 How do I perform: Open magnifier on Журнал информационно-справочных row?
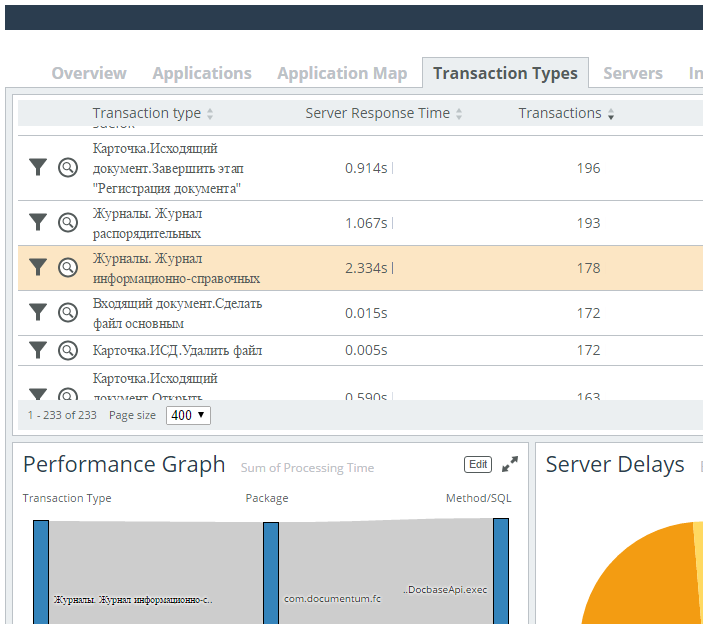point(67,267)
